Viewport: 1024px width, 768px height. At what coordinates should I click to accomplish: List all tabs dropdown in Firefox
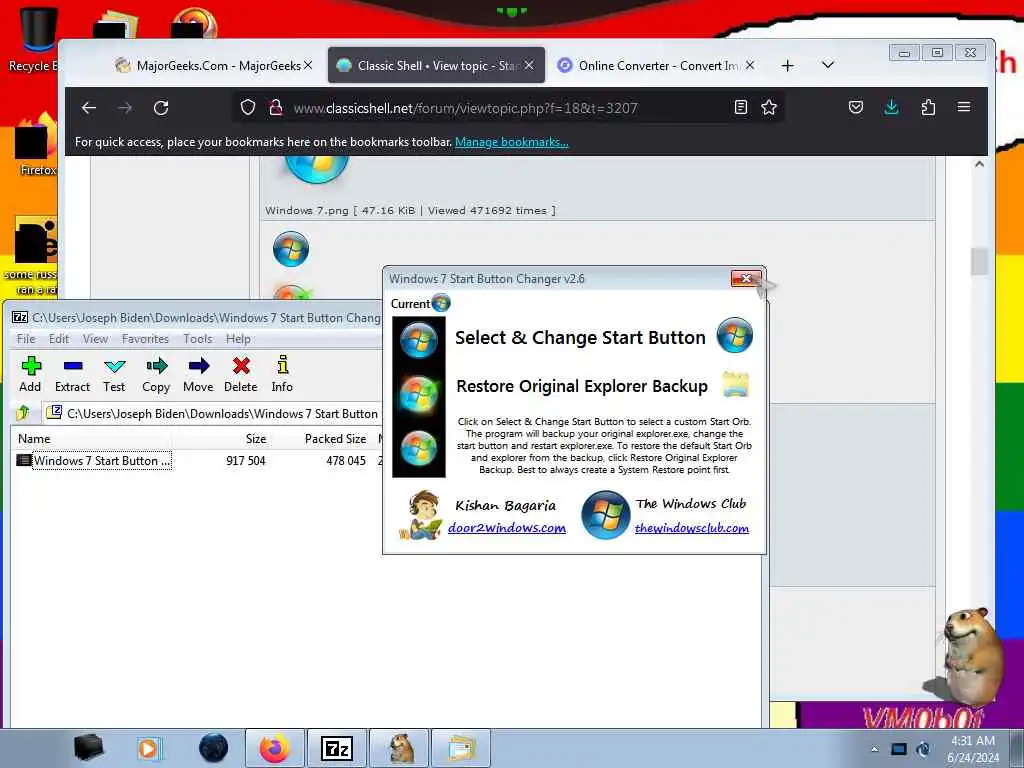coord(828,65)
